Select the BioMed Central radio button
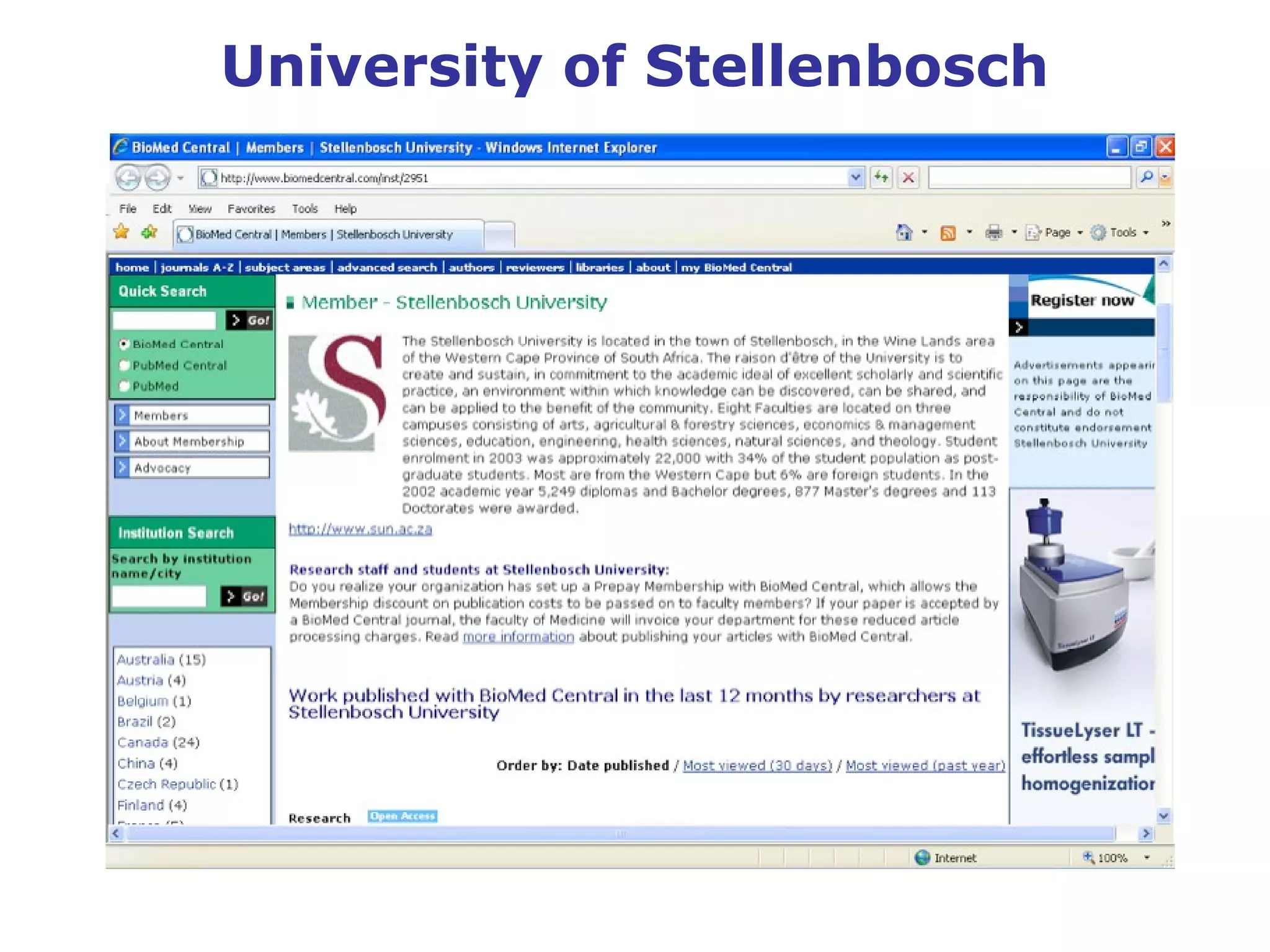 (124, 344)
